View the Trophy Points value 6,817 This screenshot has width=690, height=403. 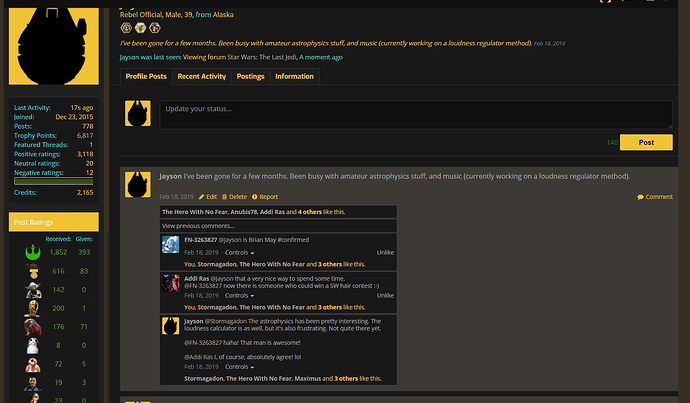(85, 136)
